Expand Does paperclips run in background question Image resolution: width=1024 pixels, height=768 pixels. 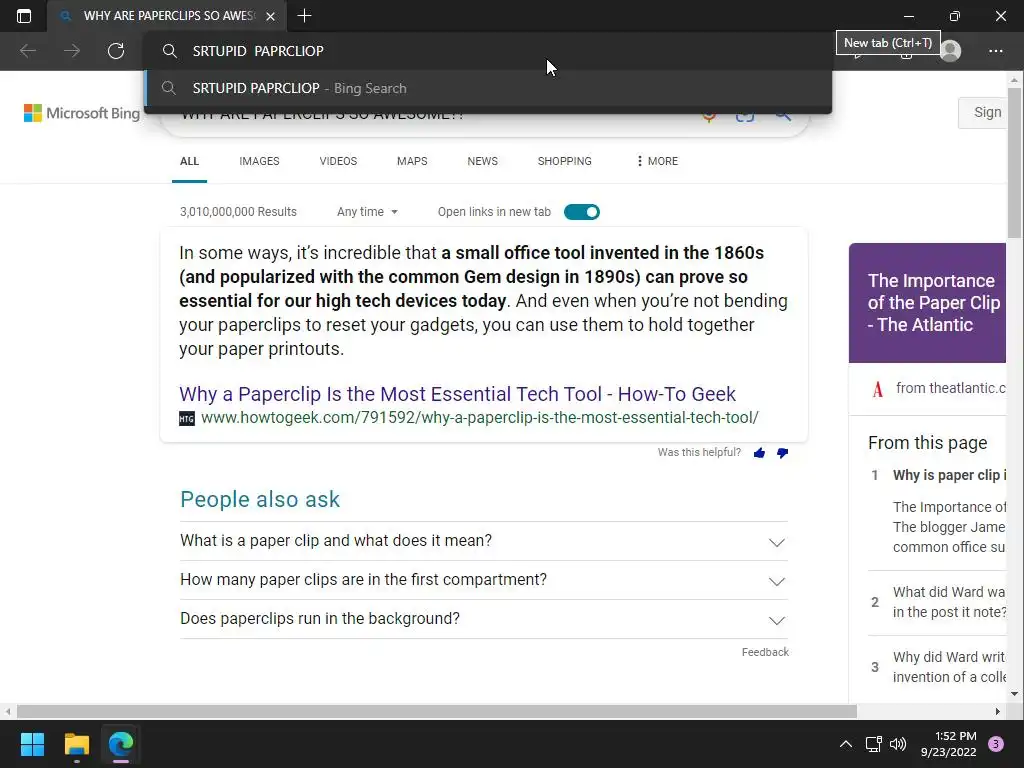[484, 619]
